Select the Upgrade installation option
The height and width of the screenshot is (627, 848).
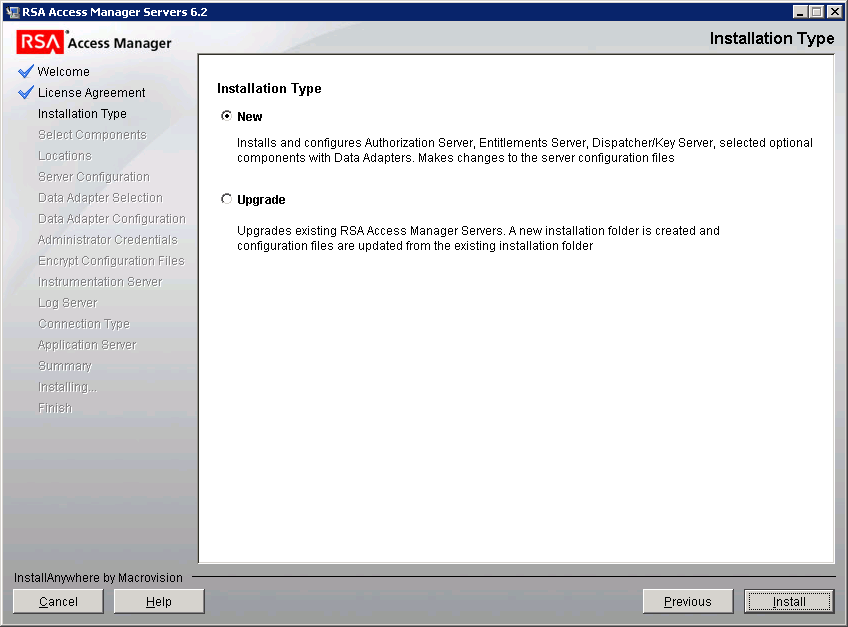227,198
